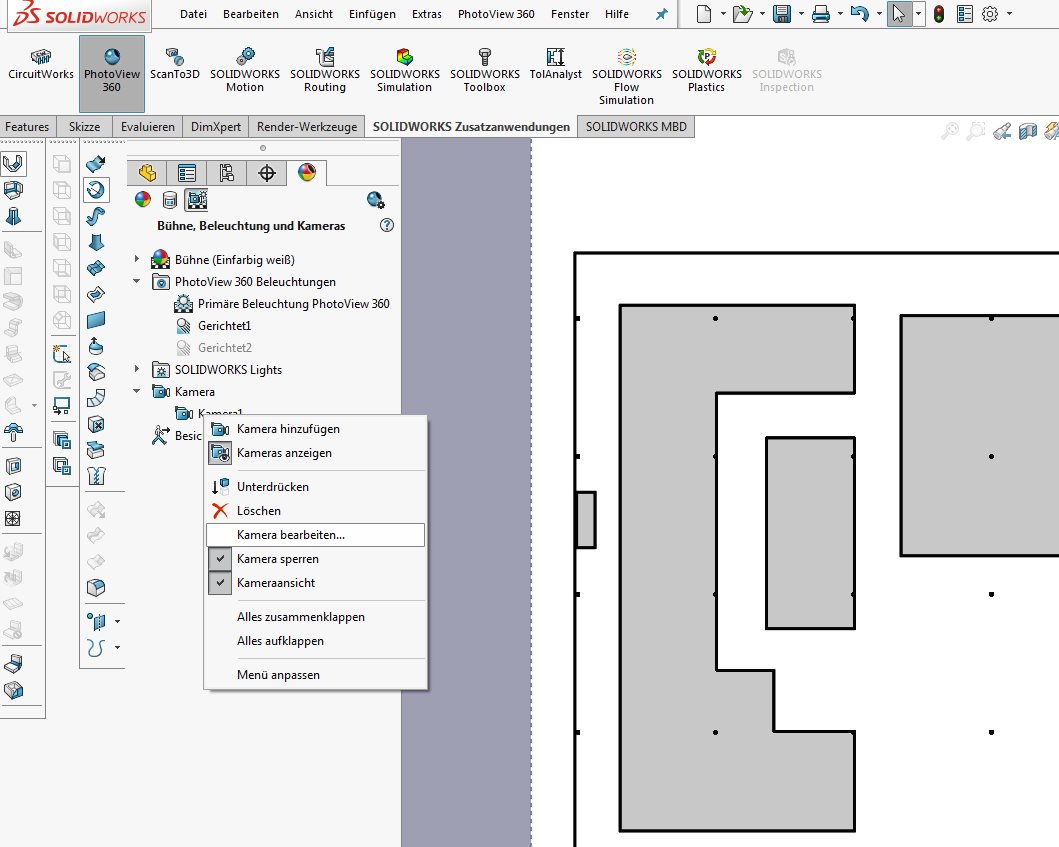Choose Kamera bearbeiten... from context menu
This screenshot has width=1059, height=847.
click(x=291, y=535)
